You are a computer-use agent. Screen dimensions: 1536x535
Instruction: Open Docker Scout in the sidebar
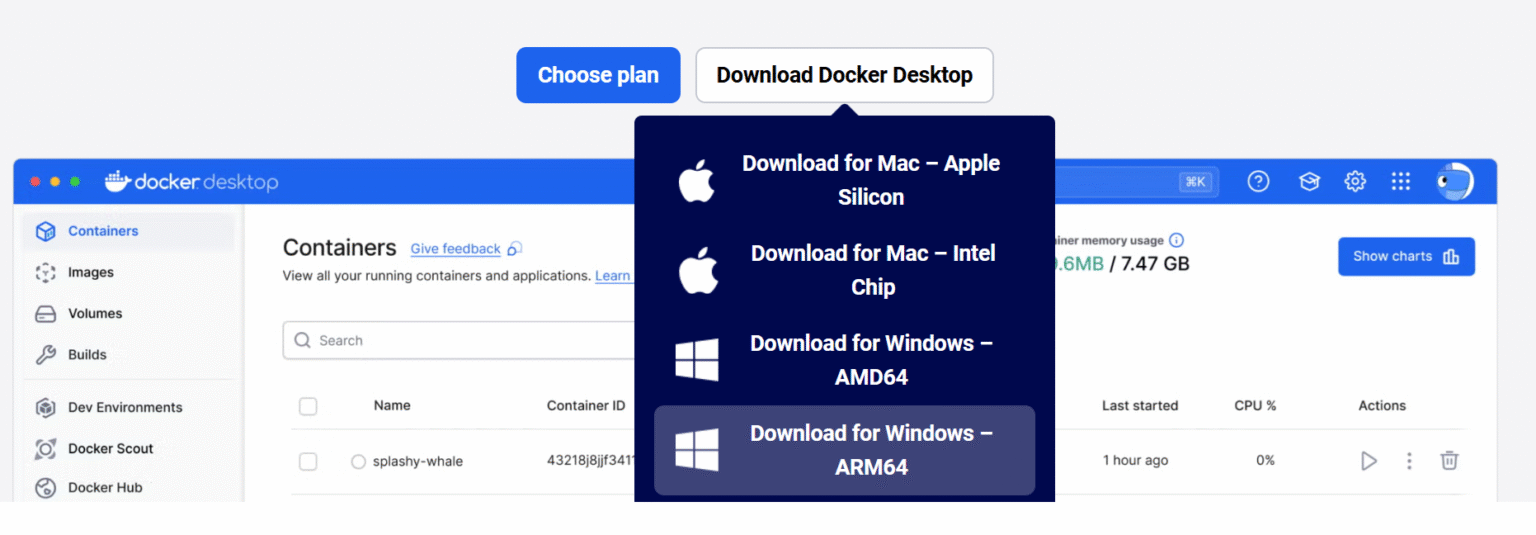[x=128, y=448]
